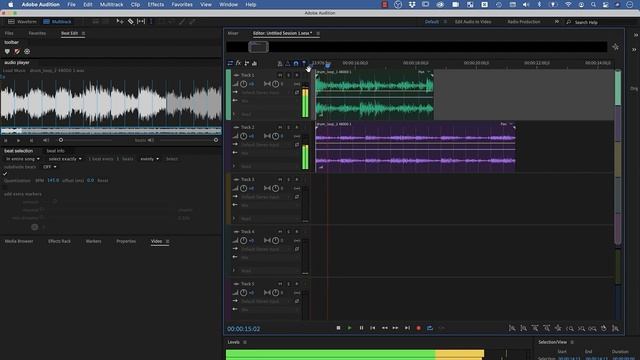Select the Slip tool in top toolbar
640x360 pixels.
point(141,22)
